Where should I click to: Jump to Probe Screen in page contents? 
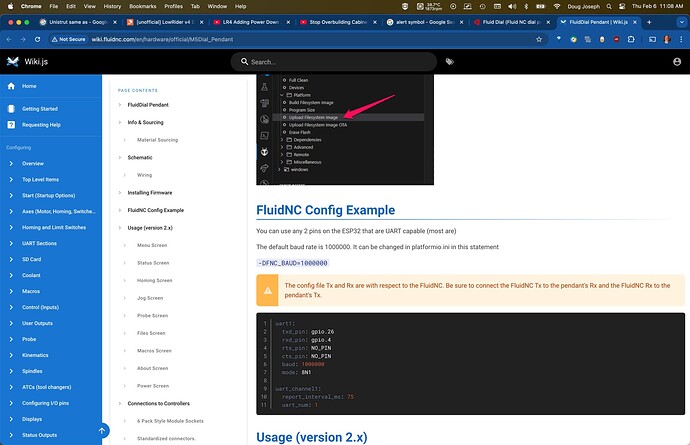pos(152,316)
